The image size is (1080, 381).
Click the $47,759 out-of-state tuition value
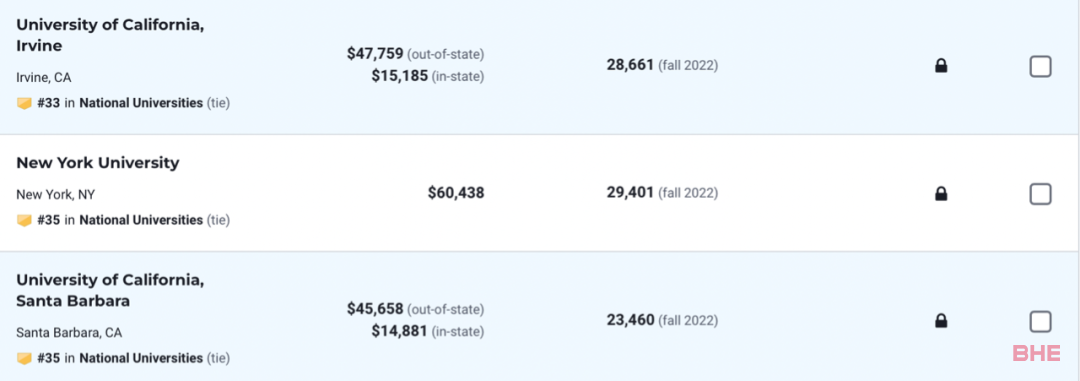pyautogui.click(x=375, y=53)
